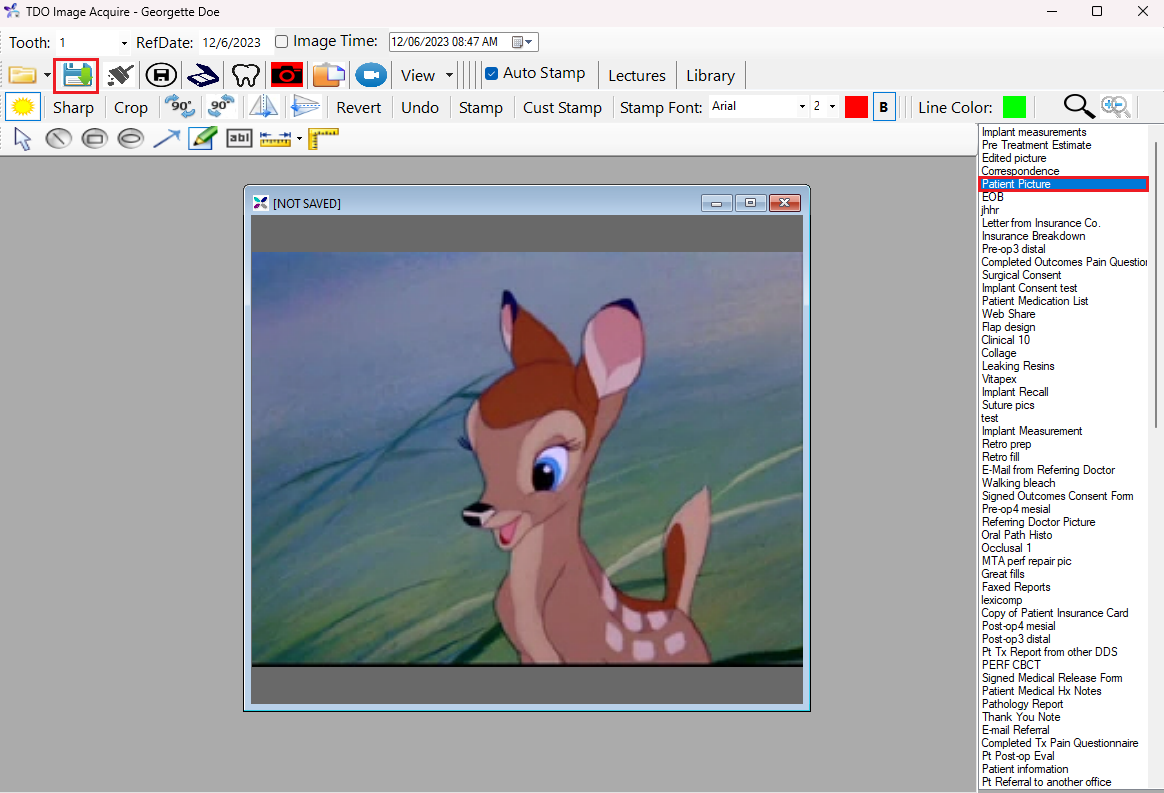Click the tooth icon in toolbar
1164x793 pixels.
pos(245,75)
